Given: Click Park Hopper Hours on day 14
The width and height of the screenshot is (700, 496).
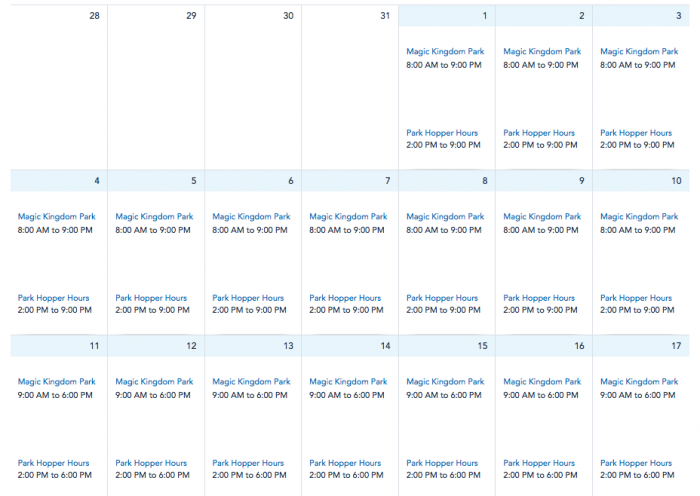Looking at the screenshot, I should click(345, 463).
